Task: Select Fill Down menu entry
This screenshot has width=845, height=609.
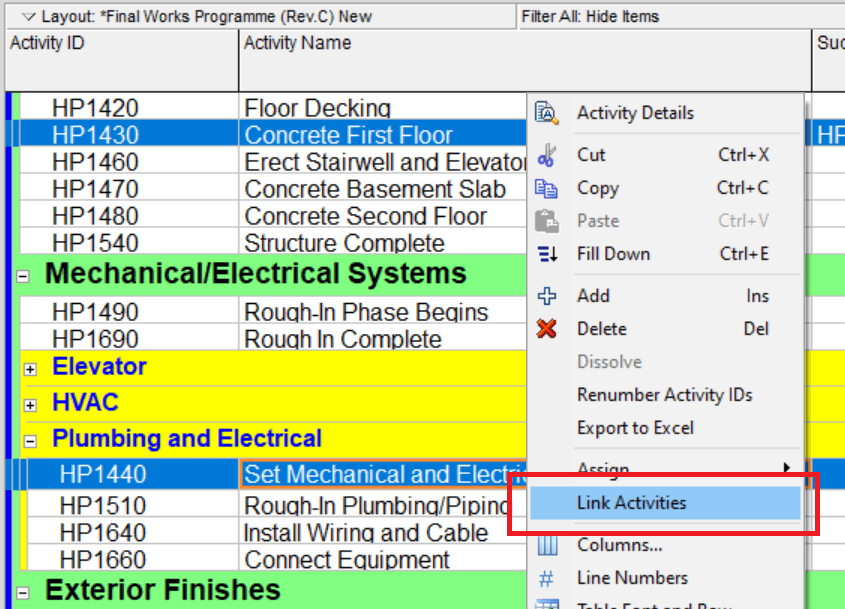Action: (x=666, y=254)
